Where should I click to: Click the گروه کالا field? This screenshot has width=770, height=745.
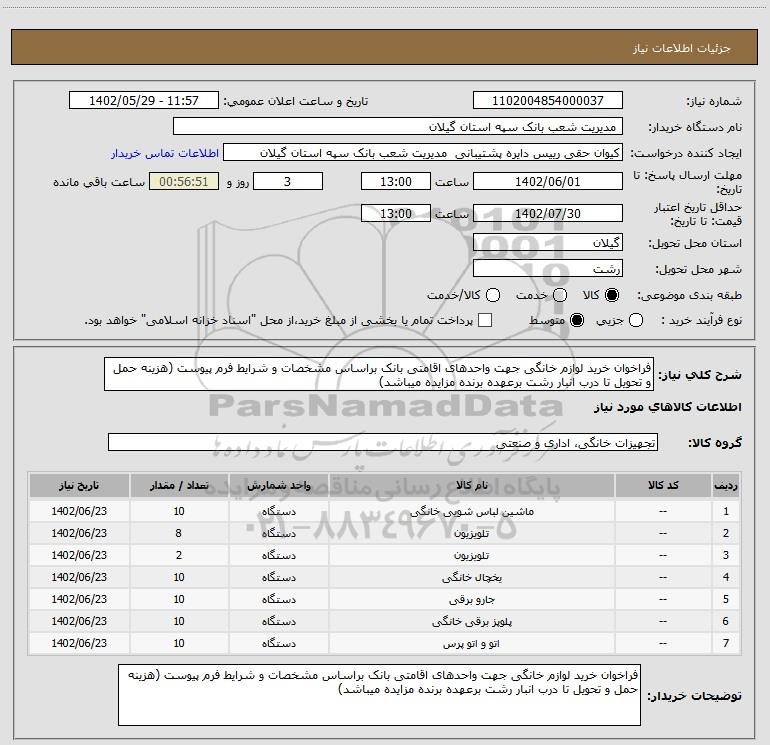tap(382, 442)
